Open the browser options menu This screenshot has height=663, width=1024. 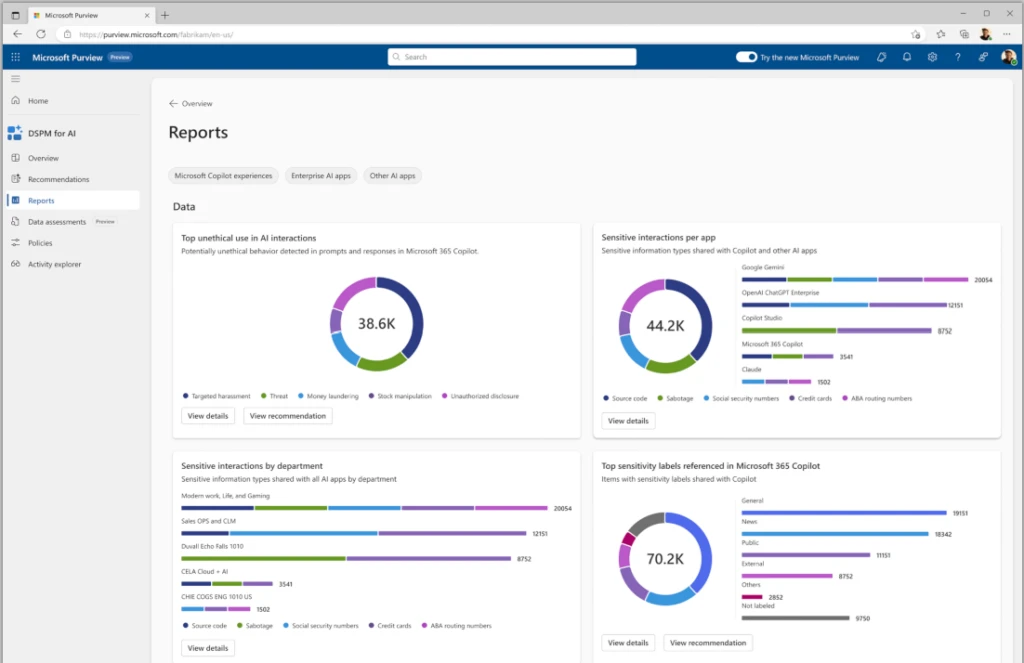(1007, 33)
